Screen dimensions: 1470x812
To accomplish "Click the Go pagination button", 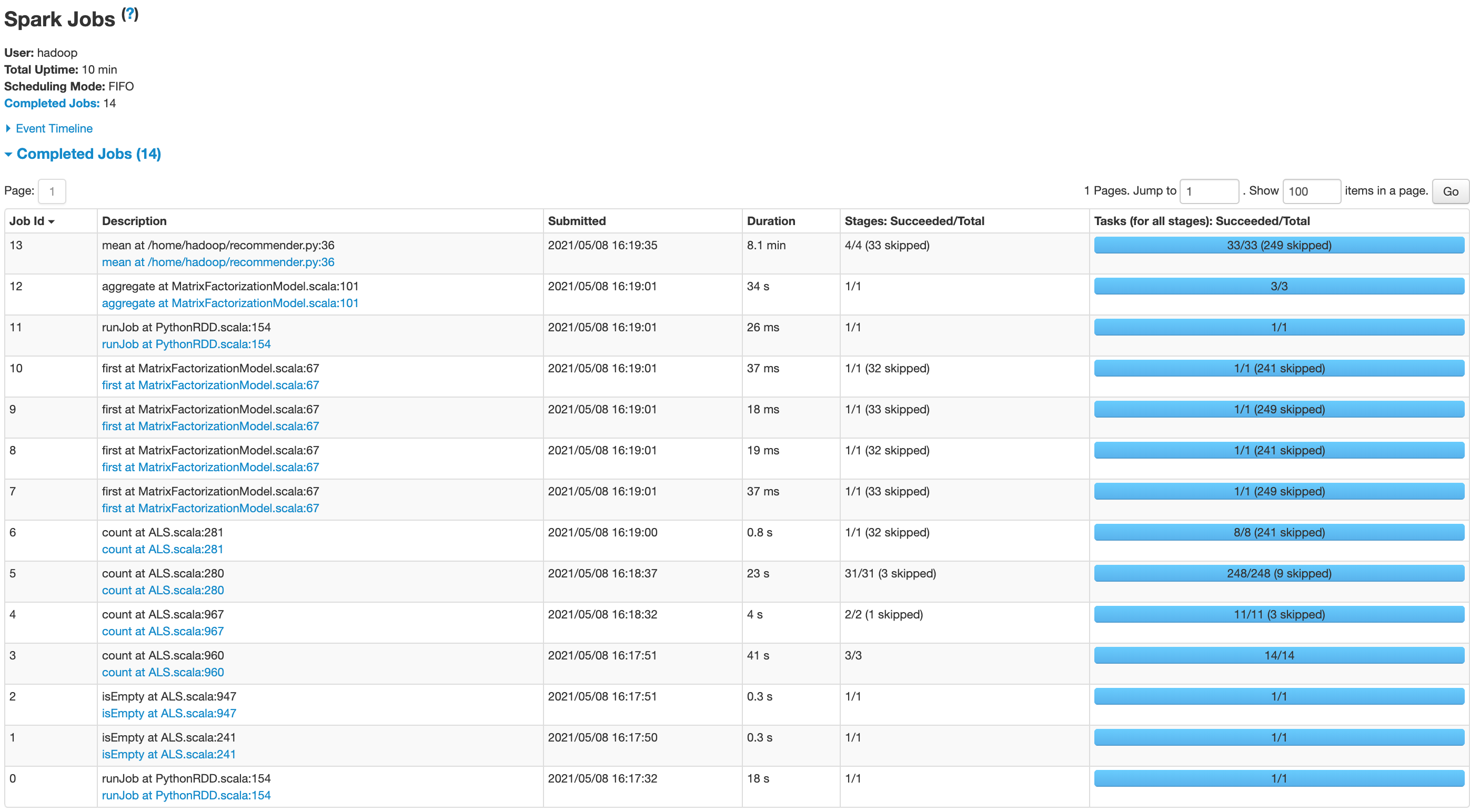I will click(x=1449, y=191).
